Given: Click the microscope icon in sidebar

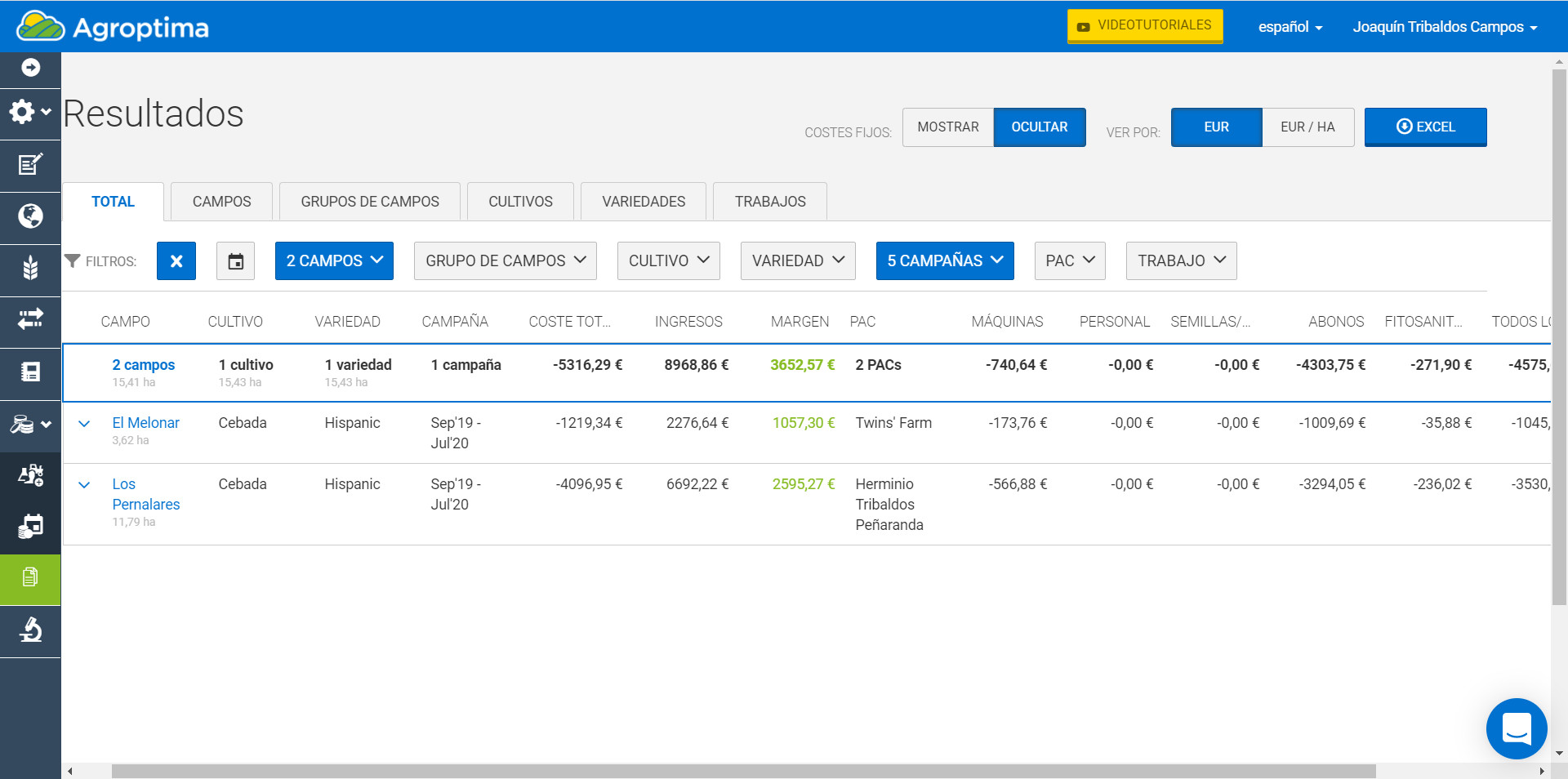Looking at the screenshot, I should 30,630.
